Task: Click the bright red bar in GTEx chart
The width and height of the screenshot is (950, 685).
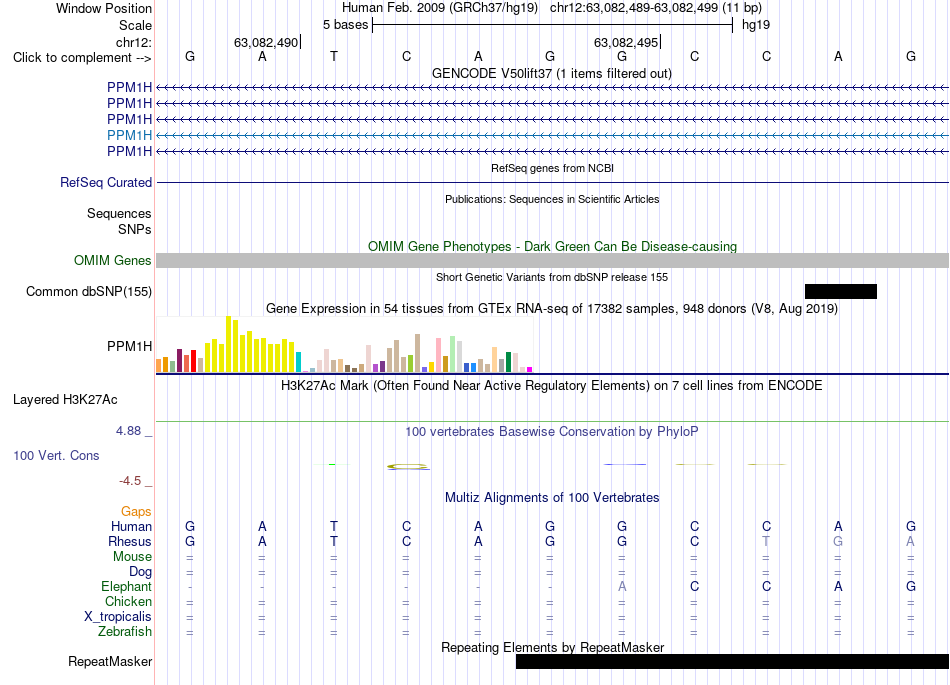Action: point(193,361)
